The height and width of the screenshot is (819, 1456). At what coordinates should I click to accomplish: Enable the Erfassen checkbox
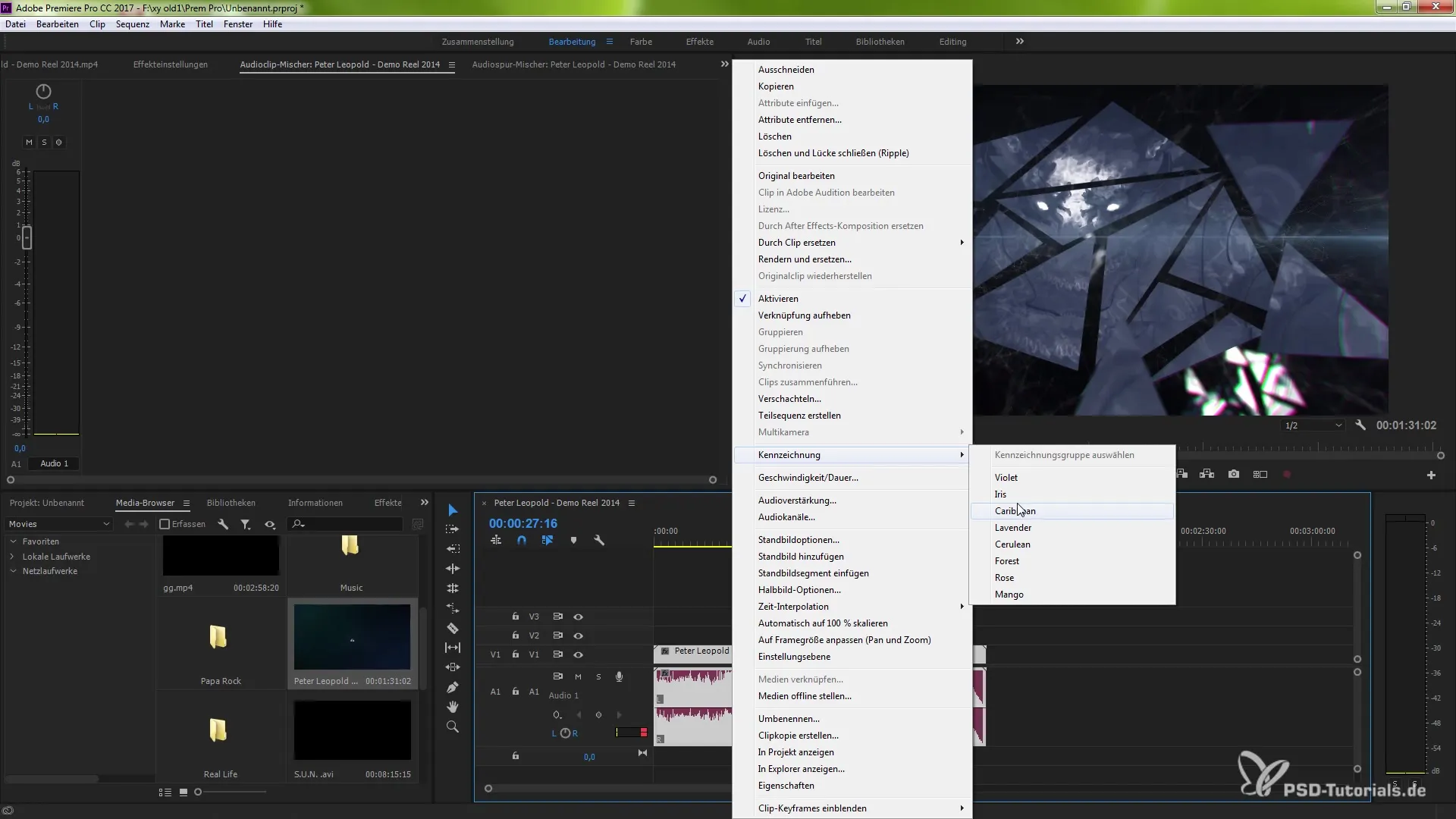pyautogui.click(x=165, y=524)
